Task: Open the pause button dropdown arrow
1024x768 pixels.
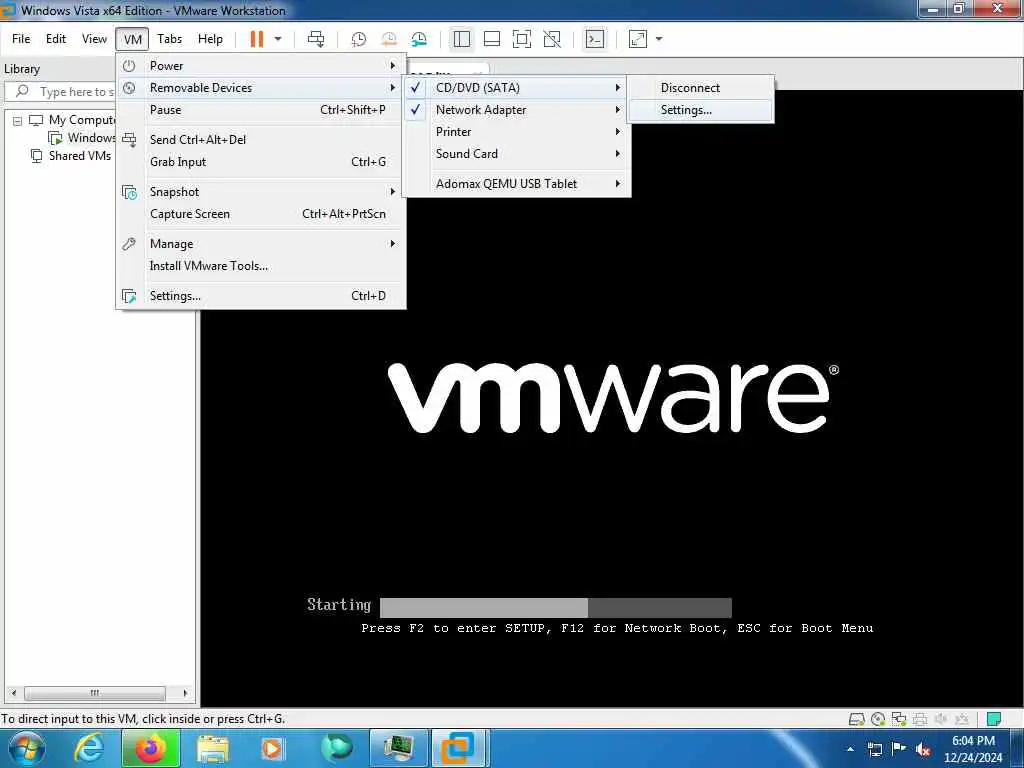Action: [x=278, y=39]
